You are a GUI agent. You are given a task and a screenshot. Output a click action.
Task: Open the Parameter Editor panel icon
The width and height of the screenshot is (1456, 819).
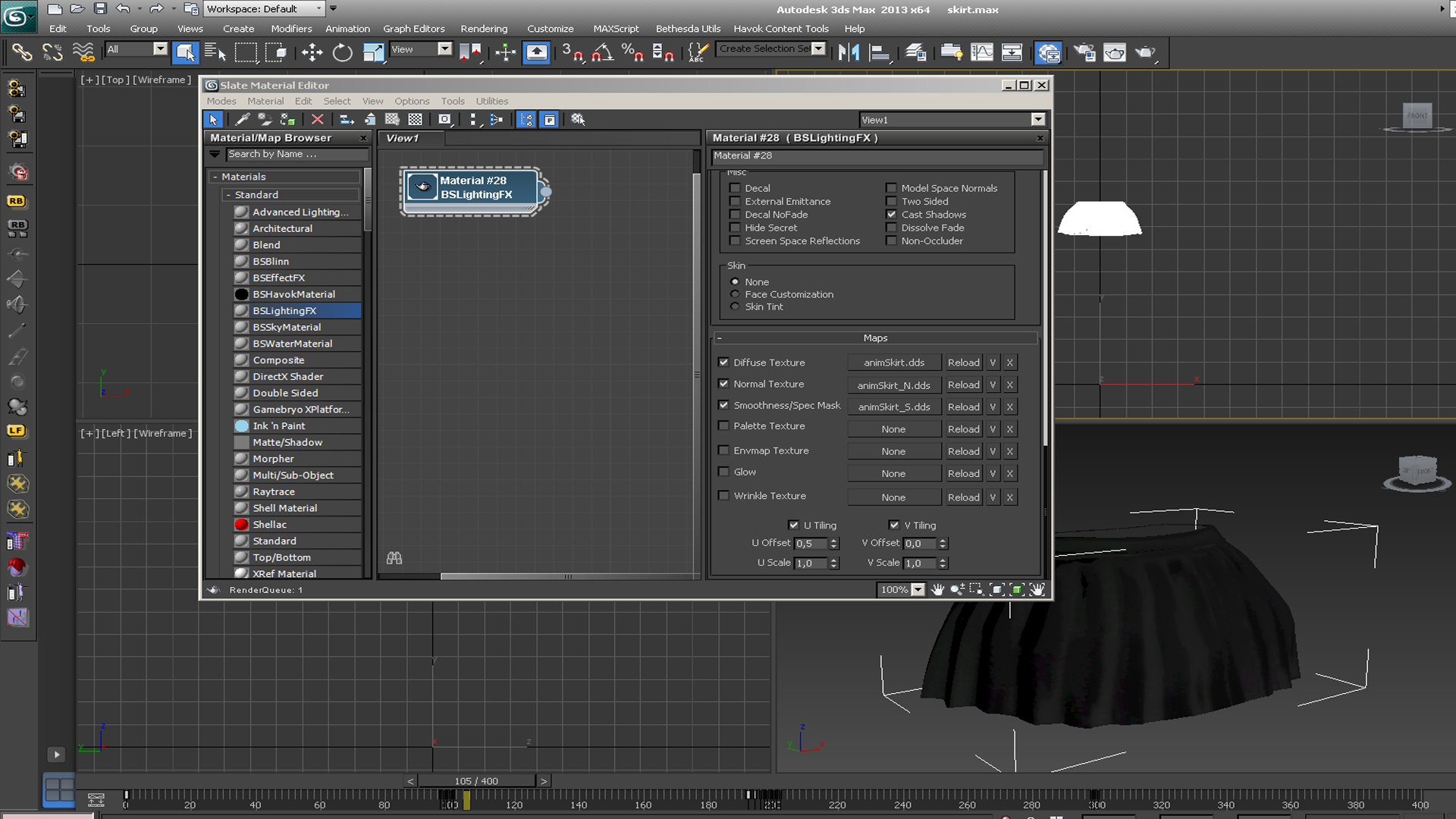pyautogui.click(x=549, y=119)
